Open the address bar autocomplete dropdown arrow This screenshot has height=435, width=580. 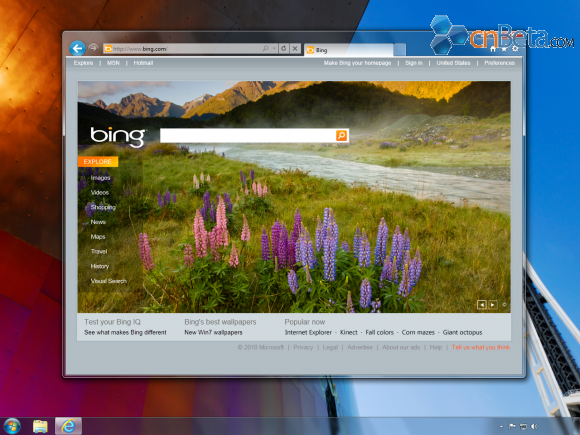point(274,48)
